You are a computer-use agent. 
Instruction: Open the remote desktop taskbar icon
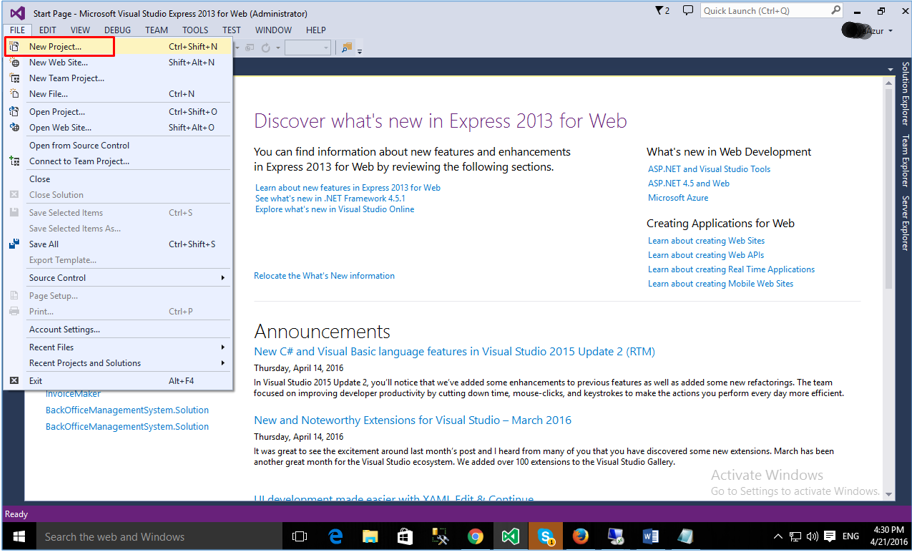pos(615,536)
